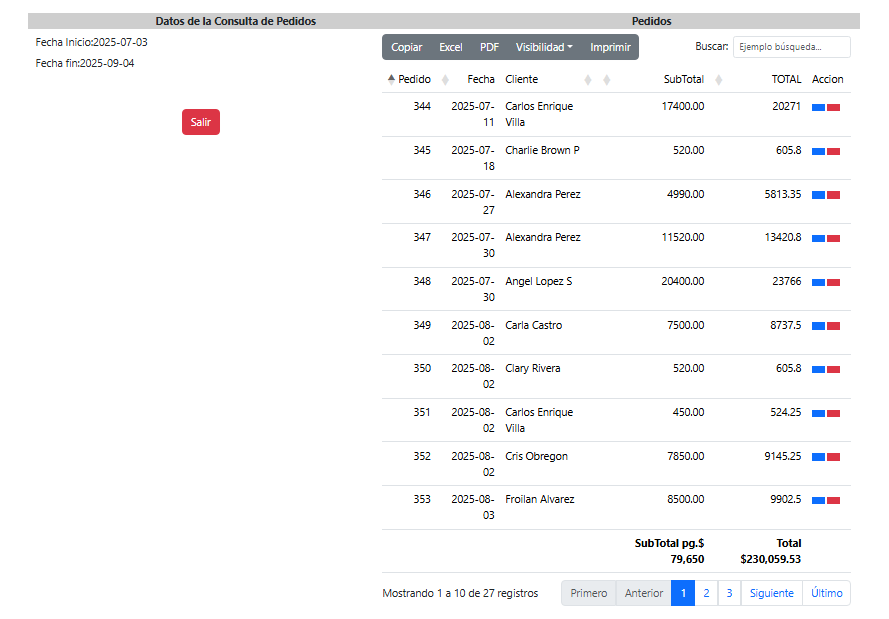Go to page 3 of results
This screenshot has width=889, height=619.
click(x=729, y=593)
